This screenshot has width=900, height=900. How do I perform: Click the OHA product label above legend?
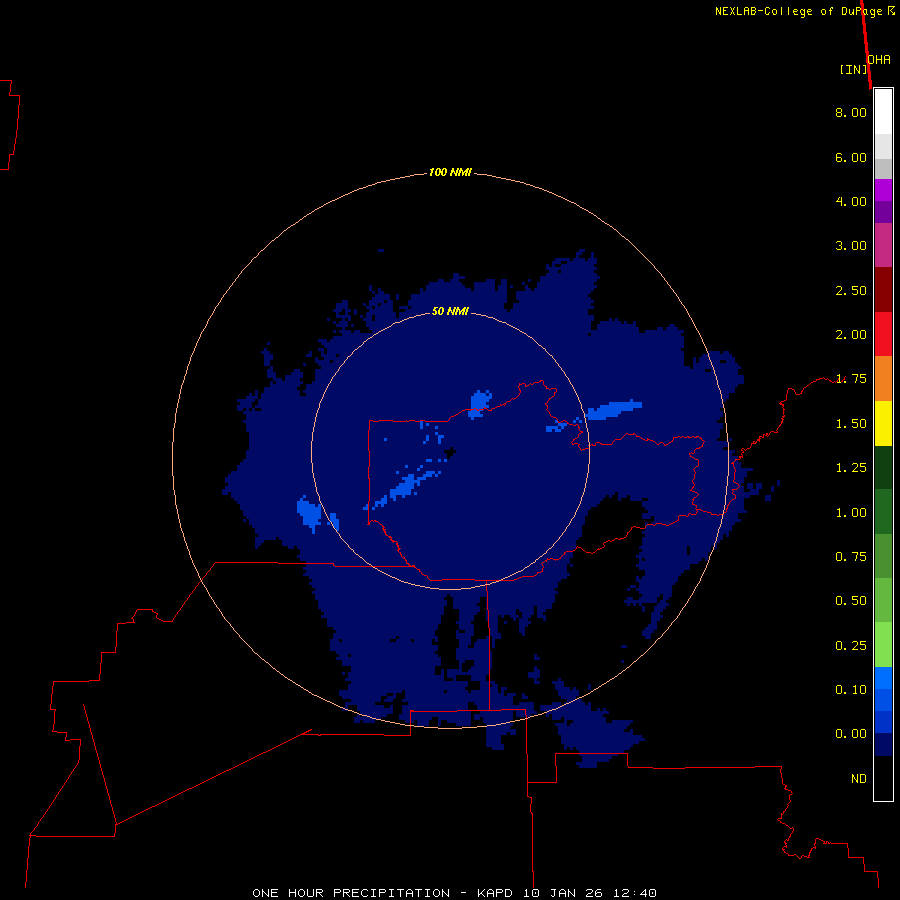tap(879, 59)
